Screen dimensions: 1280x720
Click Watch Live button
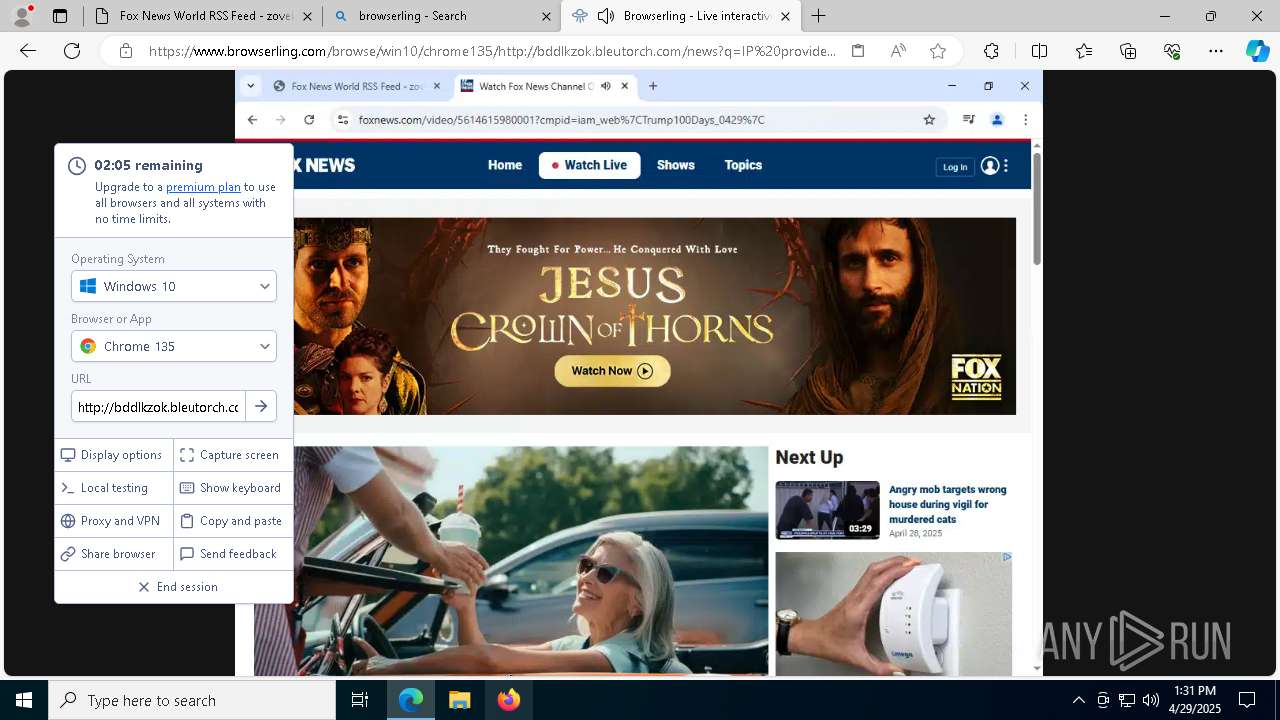pyautogui.click(x=589, y=165)
